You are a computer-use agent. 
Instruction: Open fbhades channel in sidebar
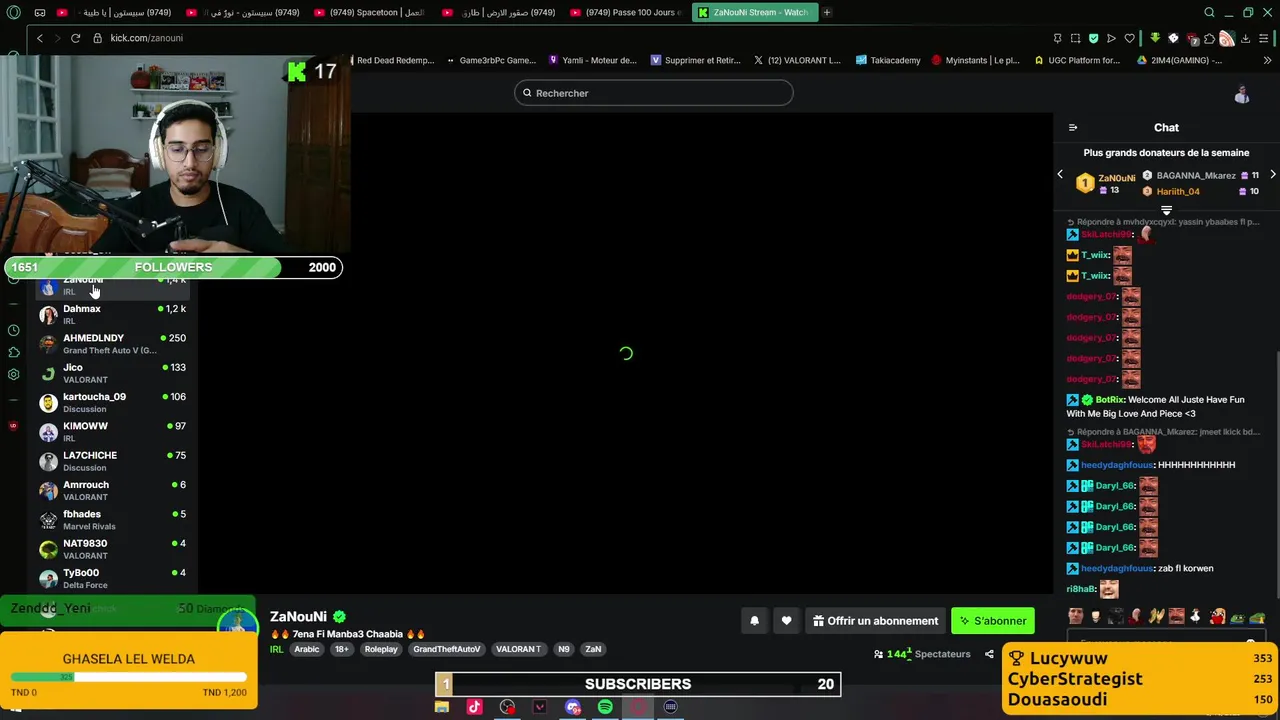coord(113,520)
